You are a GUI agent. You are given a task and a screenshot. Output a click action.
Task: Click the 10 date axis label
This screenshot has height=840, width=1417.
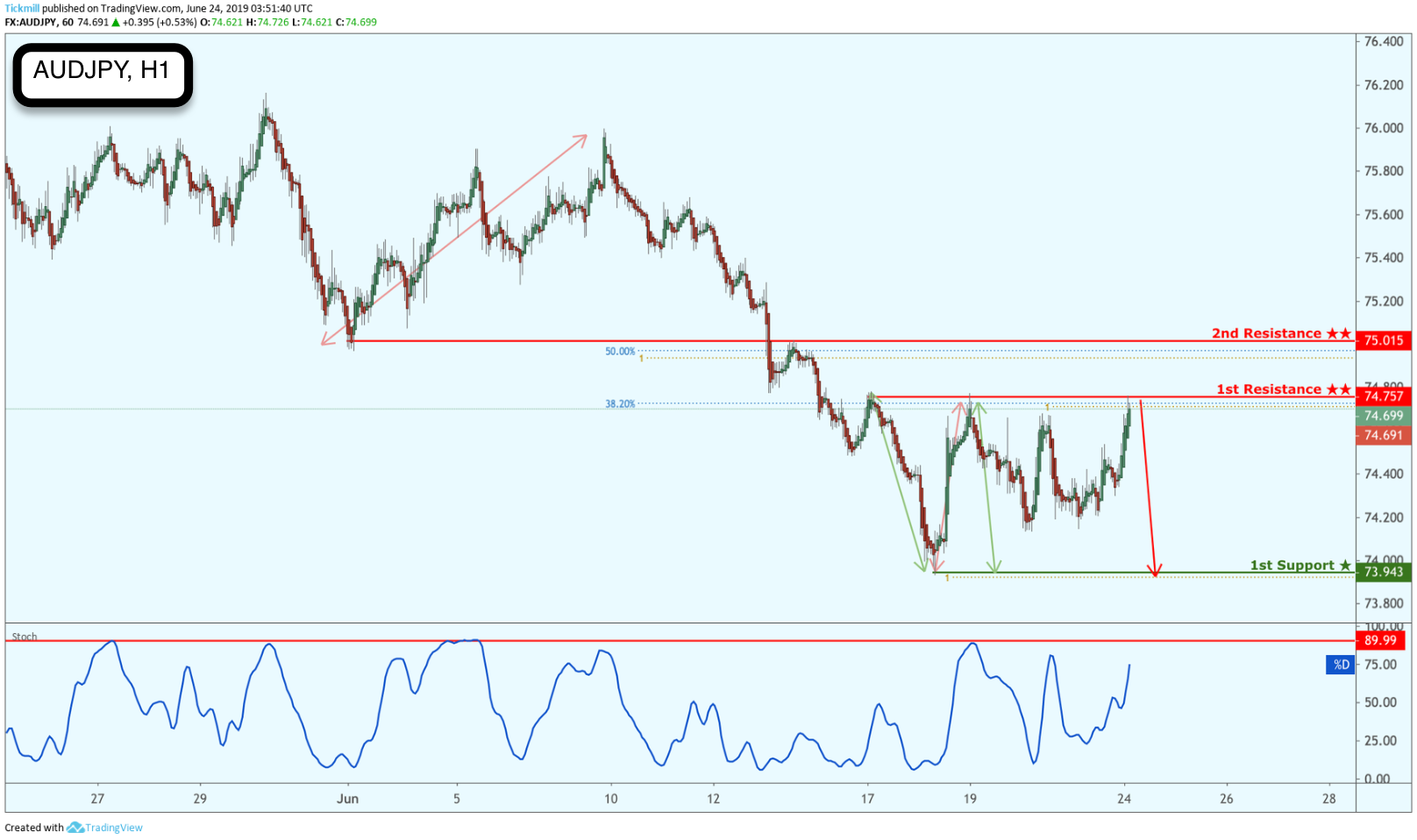tap(610, 799)
